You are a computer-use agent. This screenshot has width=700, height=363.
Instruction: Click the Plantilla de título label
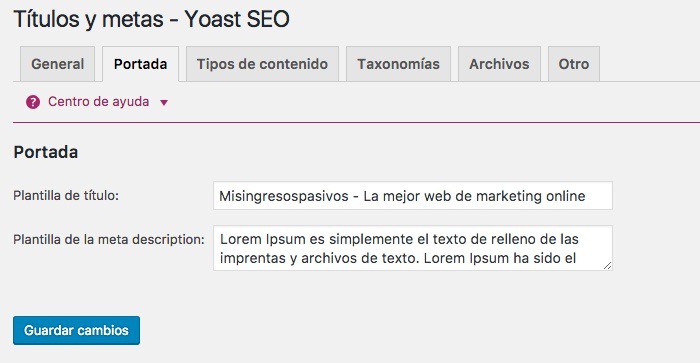(66, 196)
